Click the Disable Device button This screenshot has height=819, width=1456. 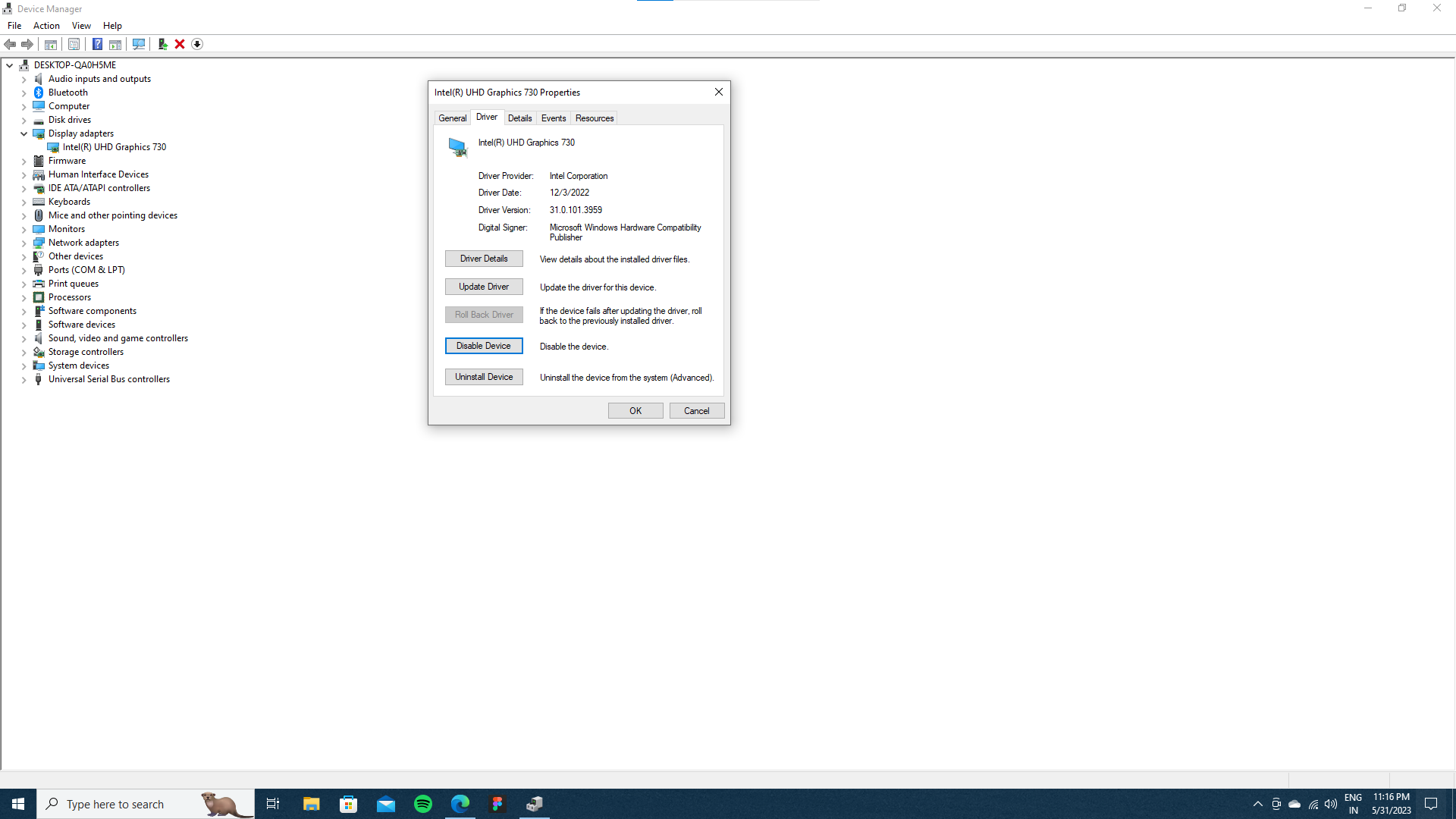tap(484, 346)
